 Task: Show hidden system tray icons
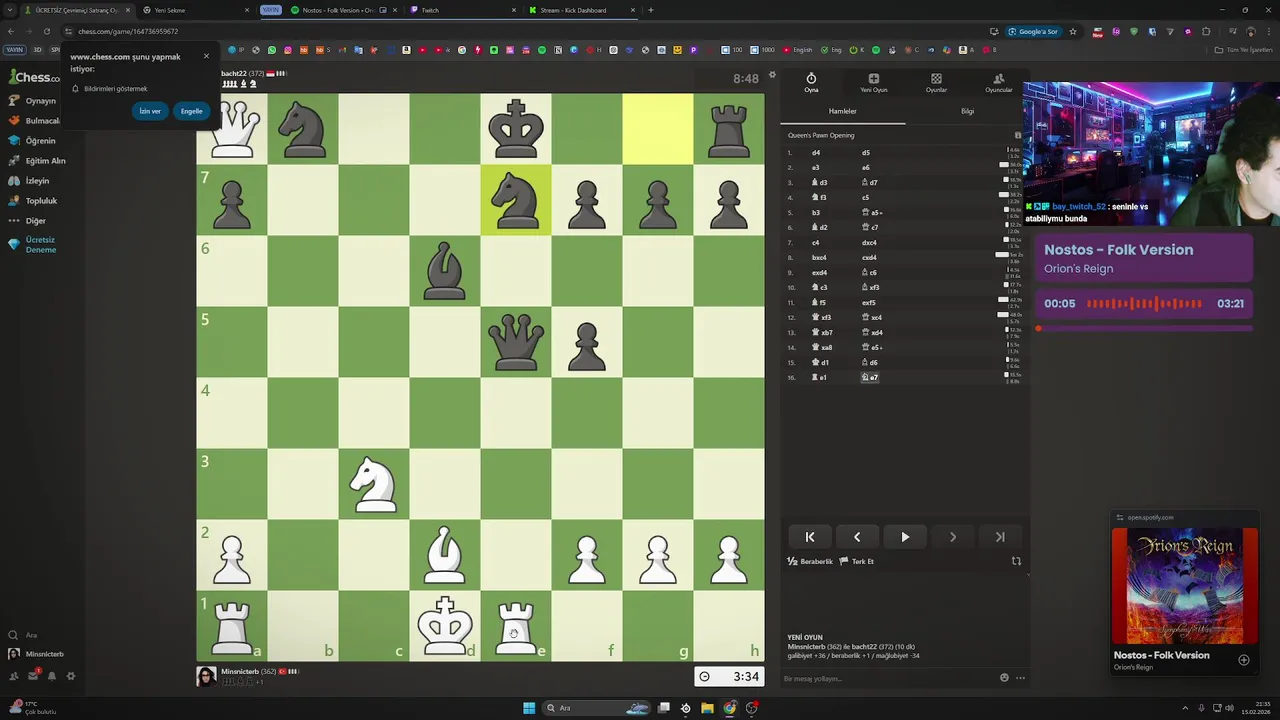pos(1185,708)
